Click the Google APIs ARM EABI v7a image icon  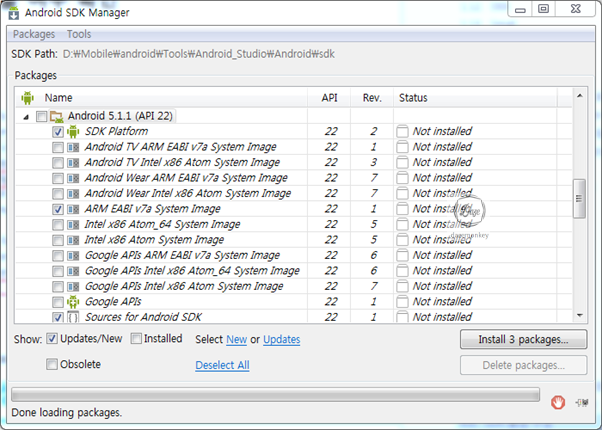(73, 256)
